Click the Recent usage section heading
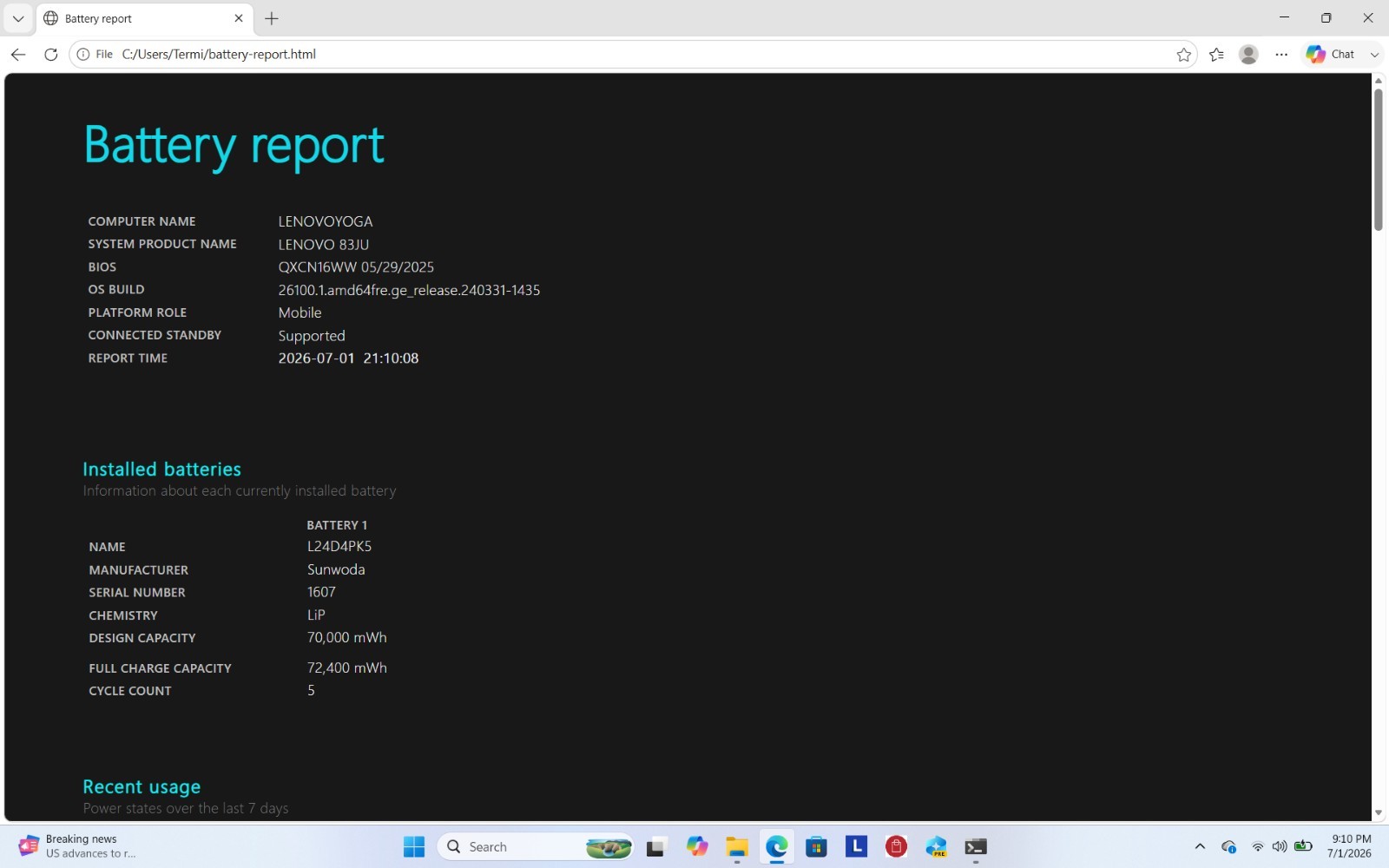The height and width of the screenshot is (868, 1389). click(x=142, y=786)
